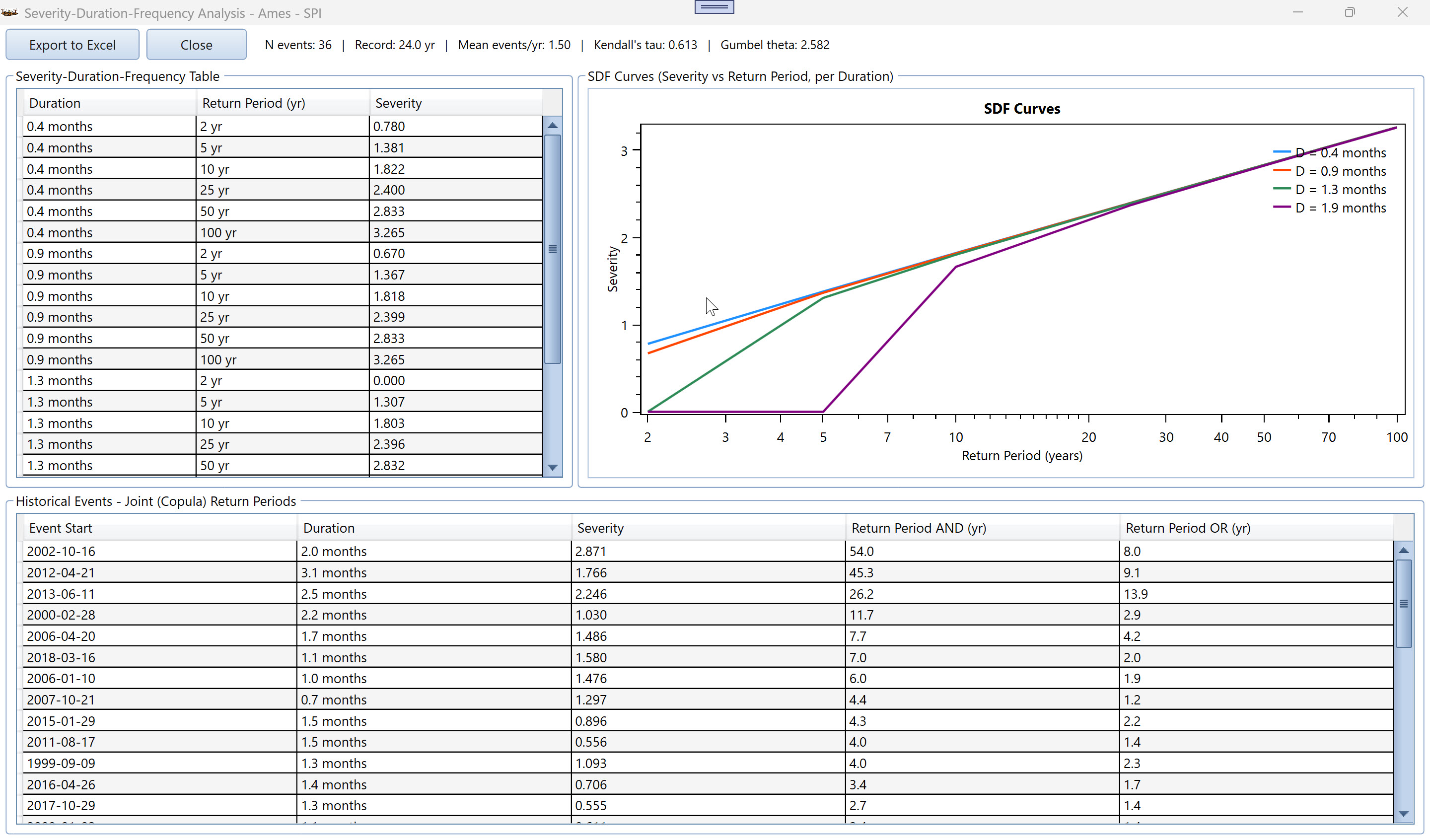1430x840 pixels.
Task: Click the green D = 1.3 months legend swatch
Action: pyautogui.click(x=1282, y=189)
